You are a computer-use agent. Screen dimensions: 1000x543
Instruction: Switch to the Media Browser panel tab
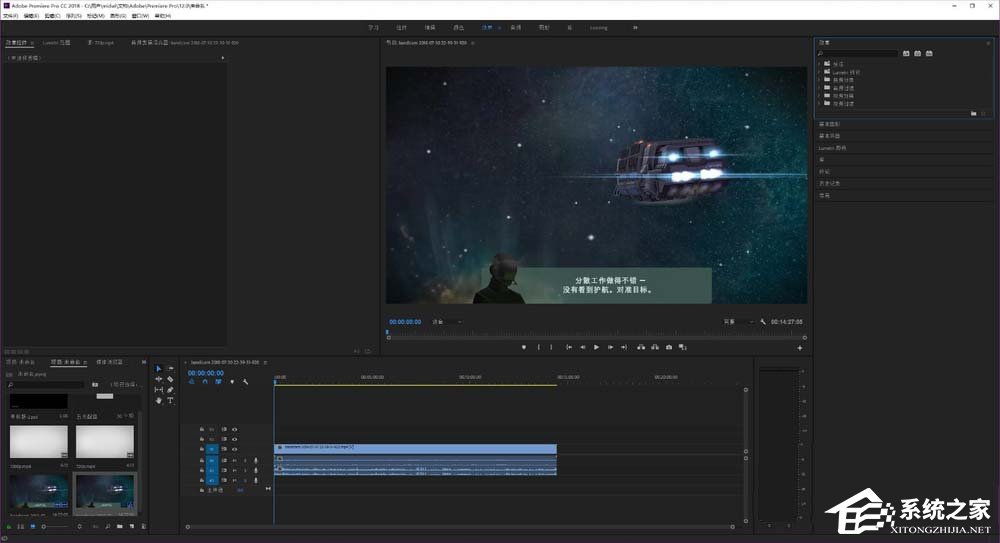tap(108, 361)
